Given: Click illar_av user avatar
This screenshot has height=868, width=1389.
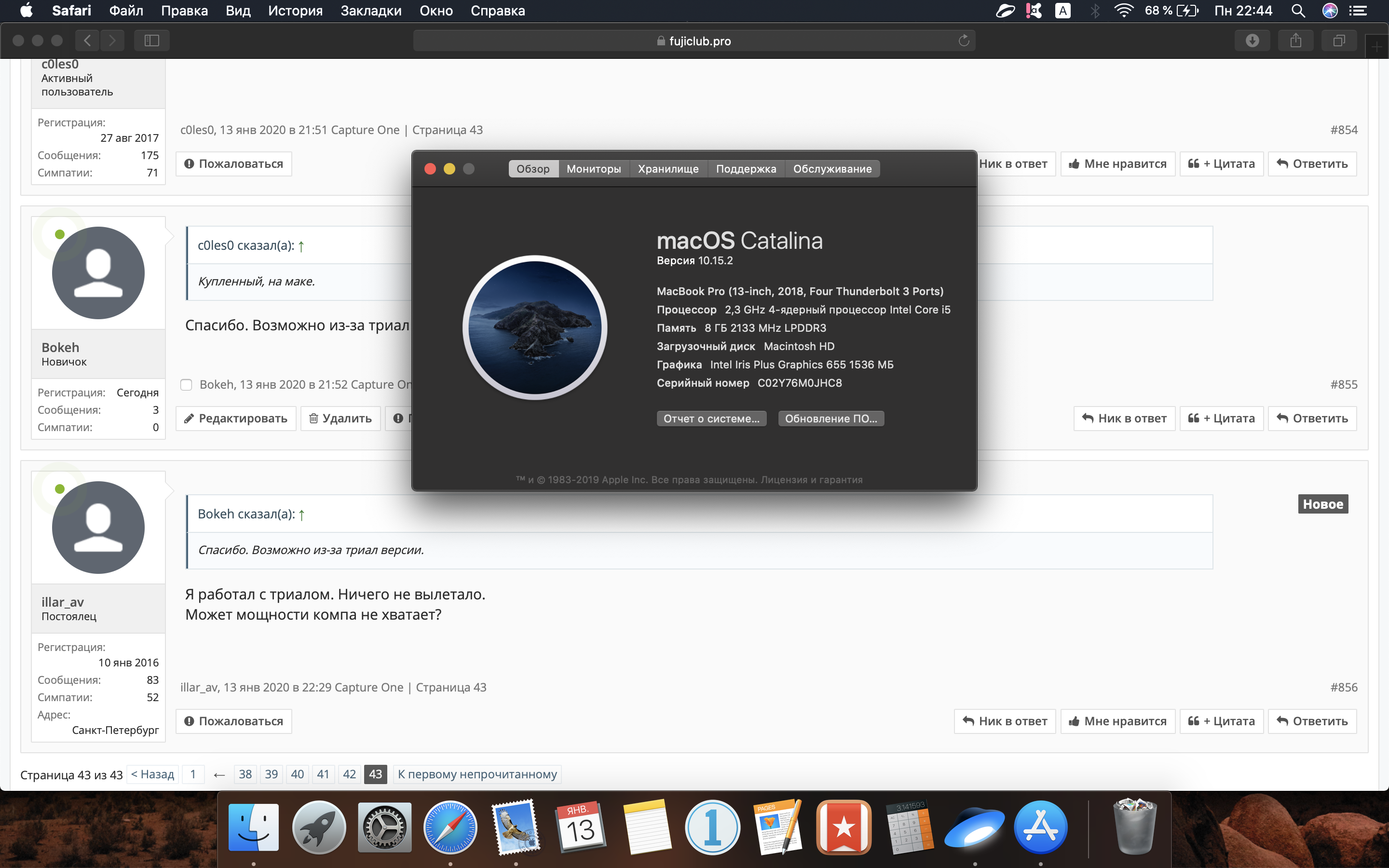Looking at the screenshot, I should pos(98,527).
